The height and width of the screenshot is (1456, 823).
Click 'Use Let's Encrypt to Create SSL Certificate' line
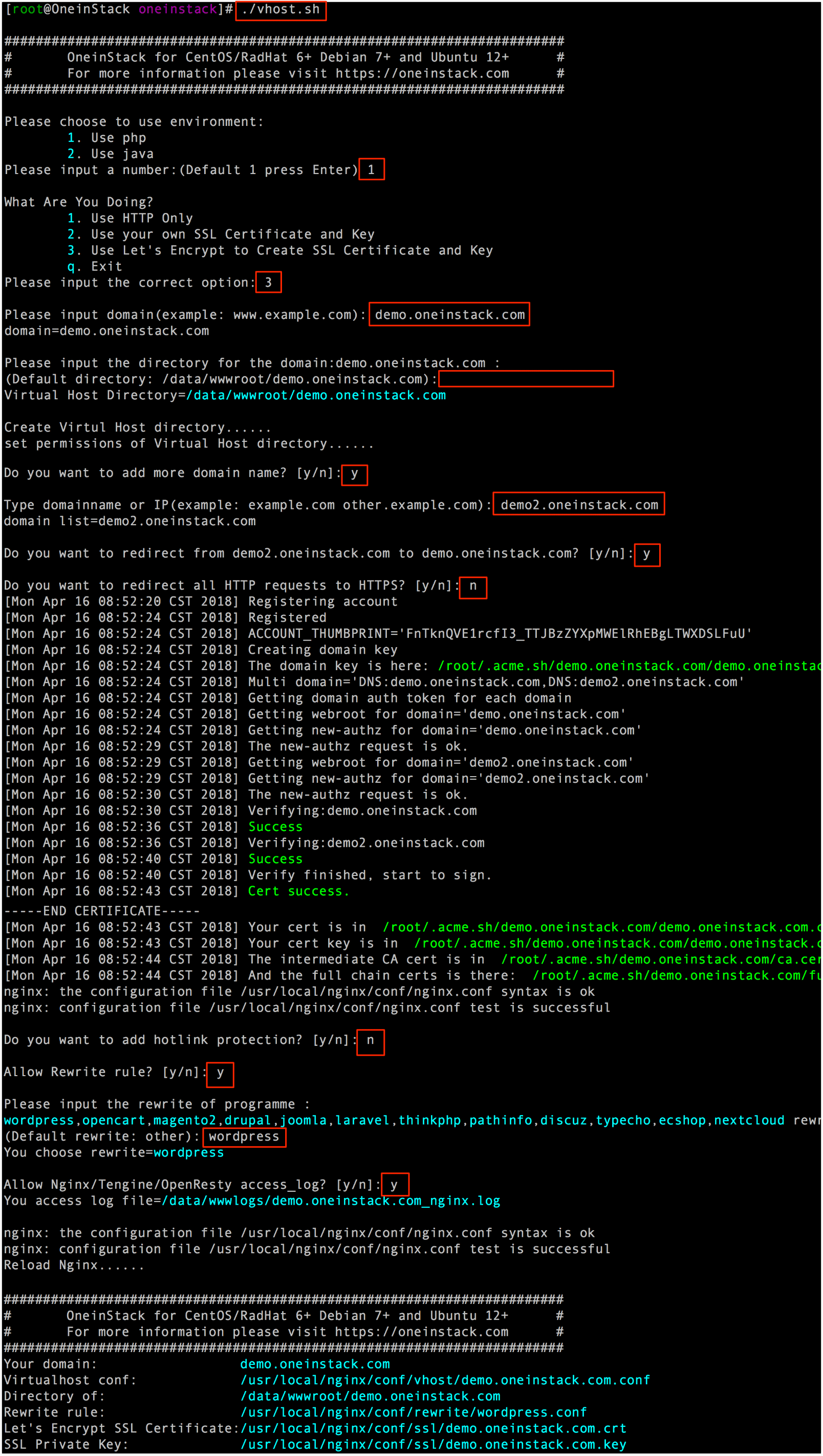(x=280, y=250)
